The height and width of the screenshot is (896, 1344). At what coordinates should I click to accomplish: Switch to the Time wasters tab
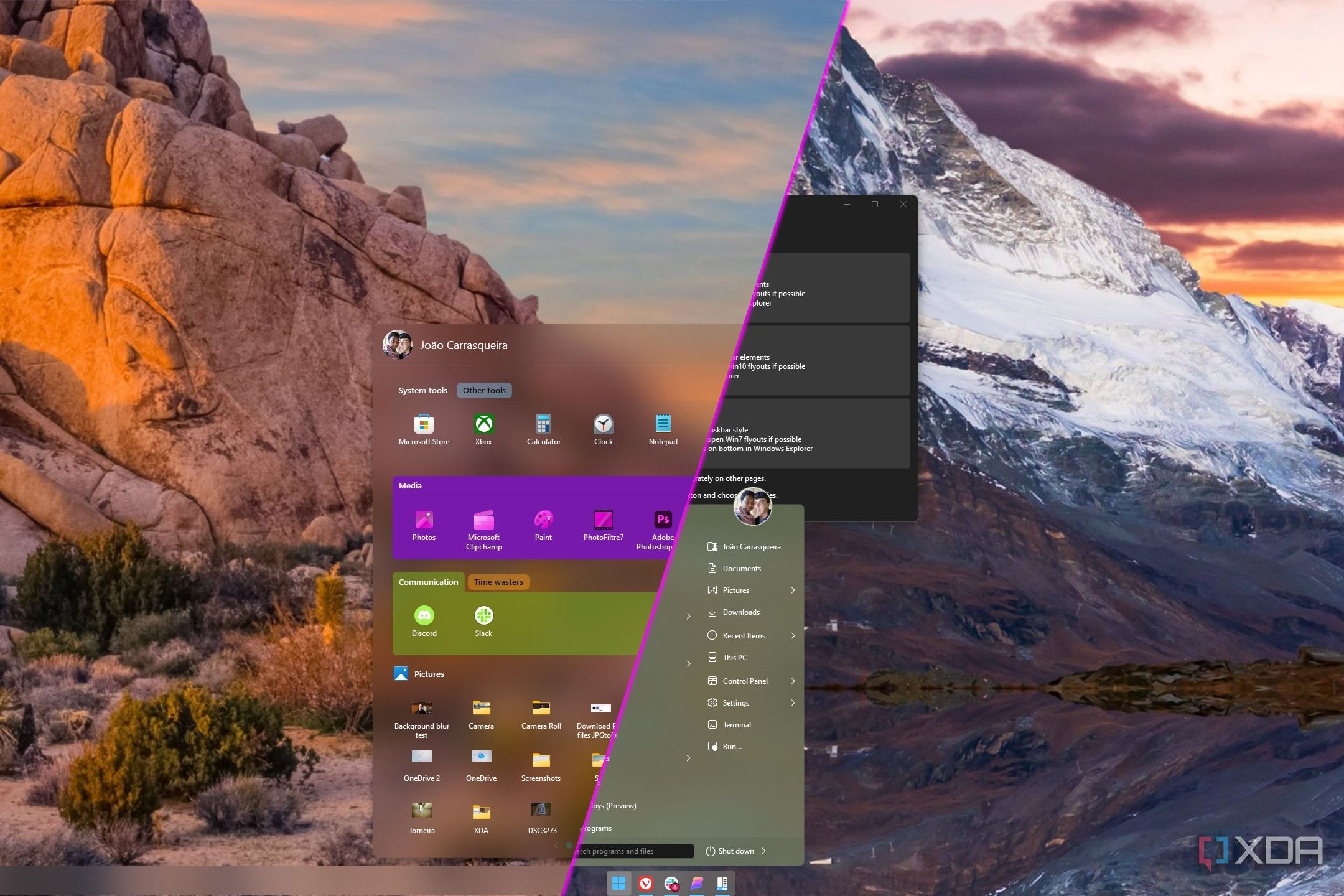(498, 582)
